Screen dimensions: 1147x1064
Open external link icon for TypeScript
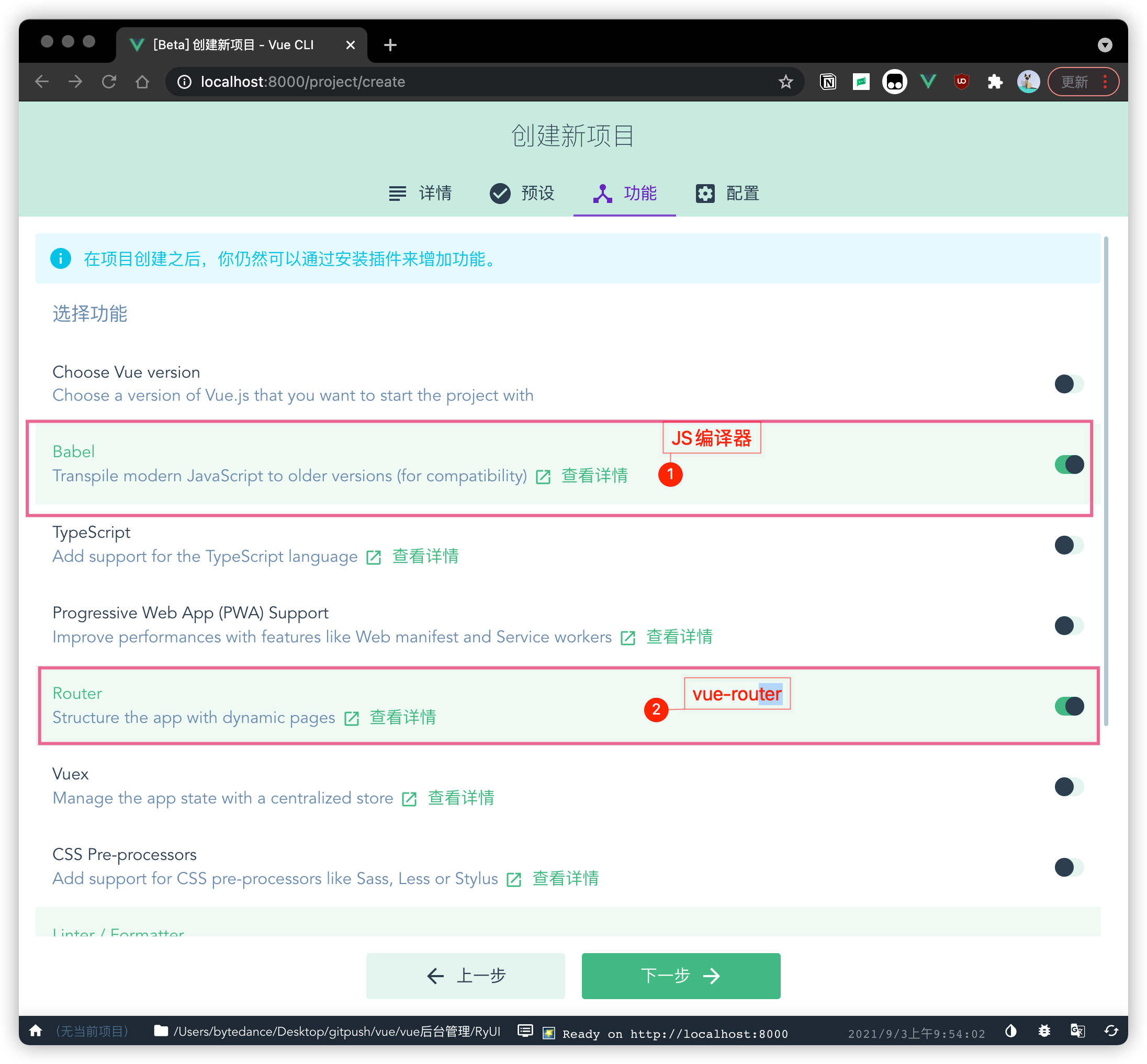coord(374,557)
